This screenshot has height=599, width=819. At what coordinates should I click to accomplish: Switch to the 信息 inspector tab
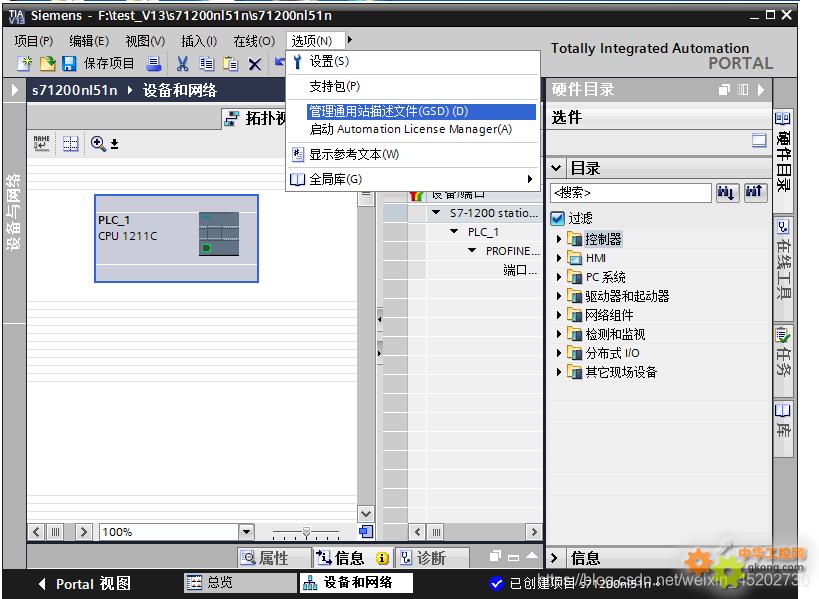[x=353, y=558]
